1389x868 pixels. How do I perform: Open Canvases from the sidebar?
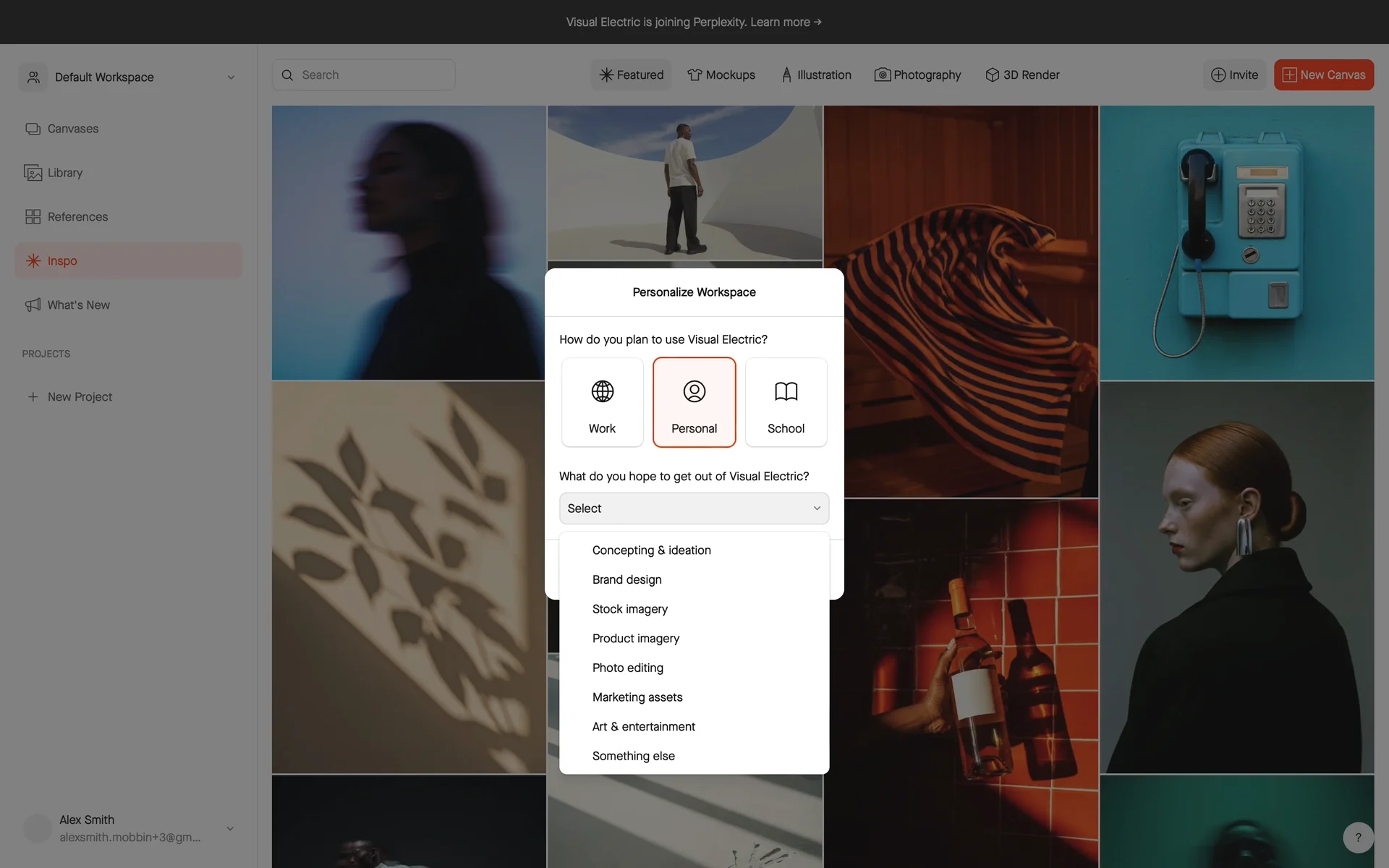(72, 129)
